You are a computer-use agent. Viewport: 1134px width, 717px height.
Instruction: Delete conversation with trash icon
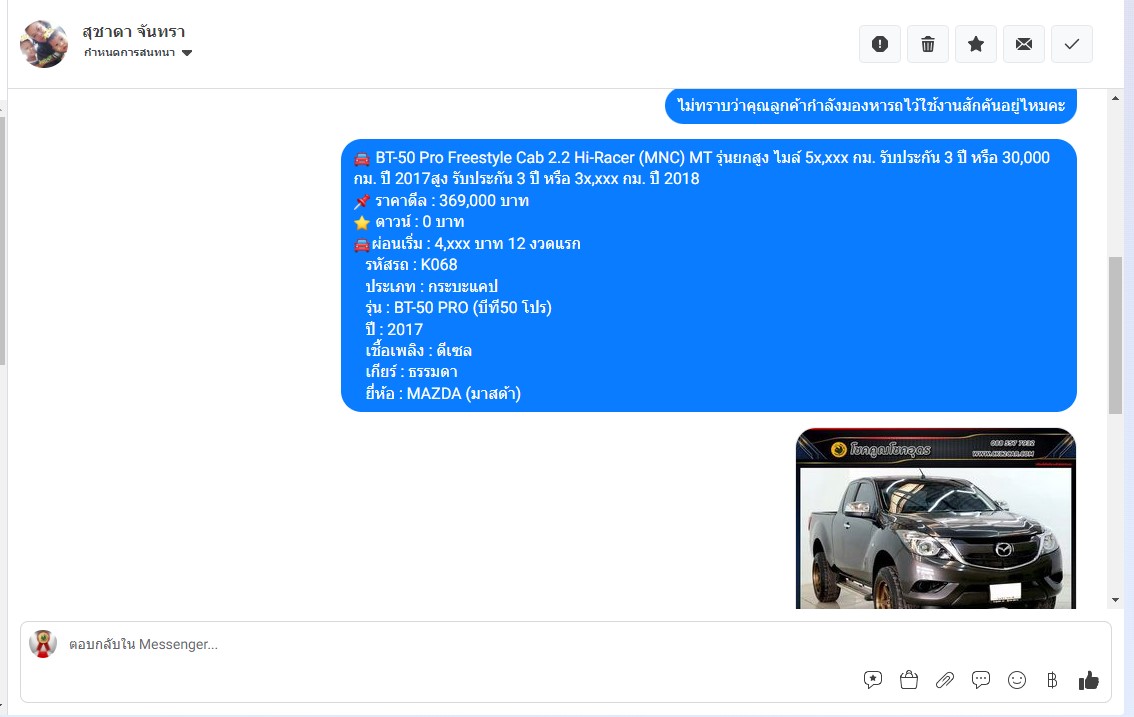pos(928,44)
